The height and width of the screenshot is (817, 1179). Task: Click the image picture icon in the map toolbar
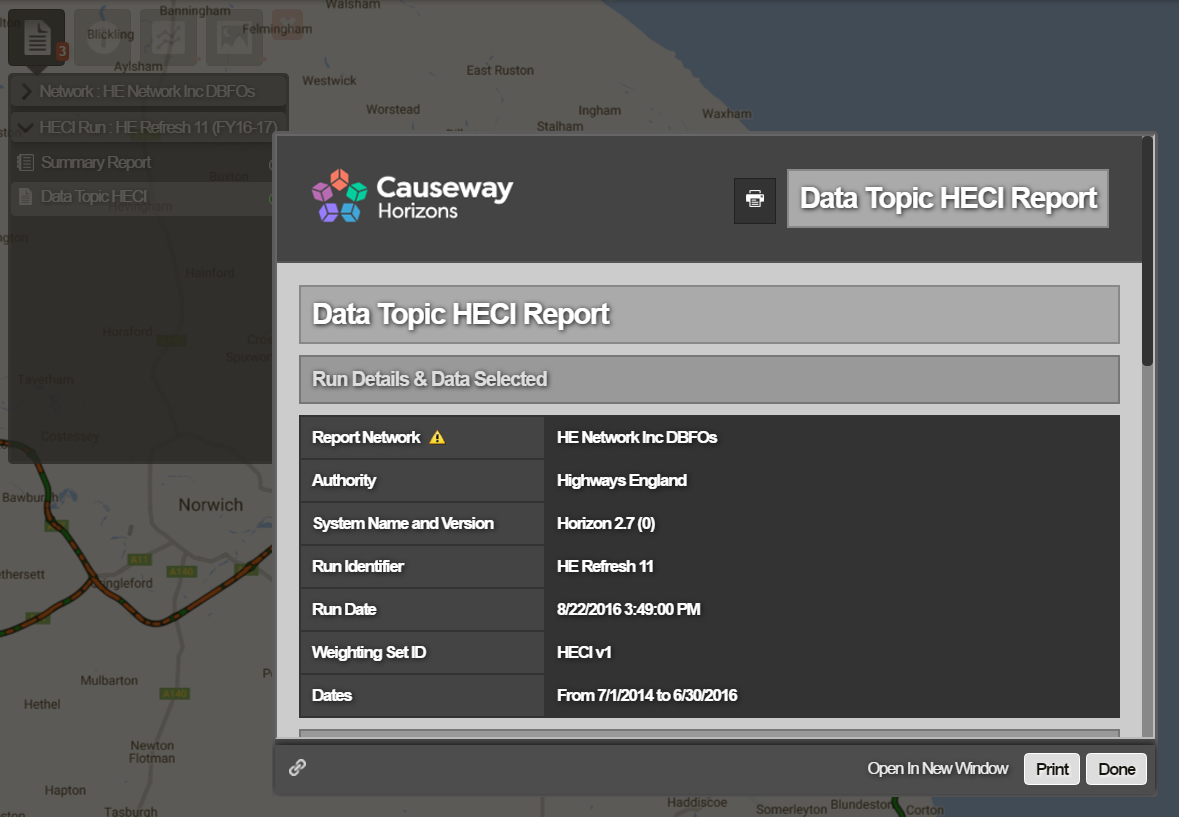[235, 37]
